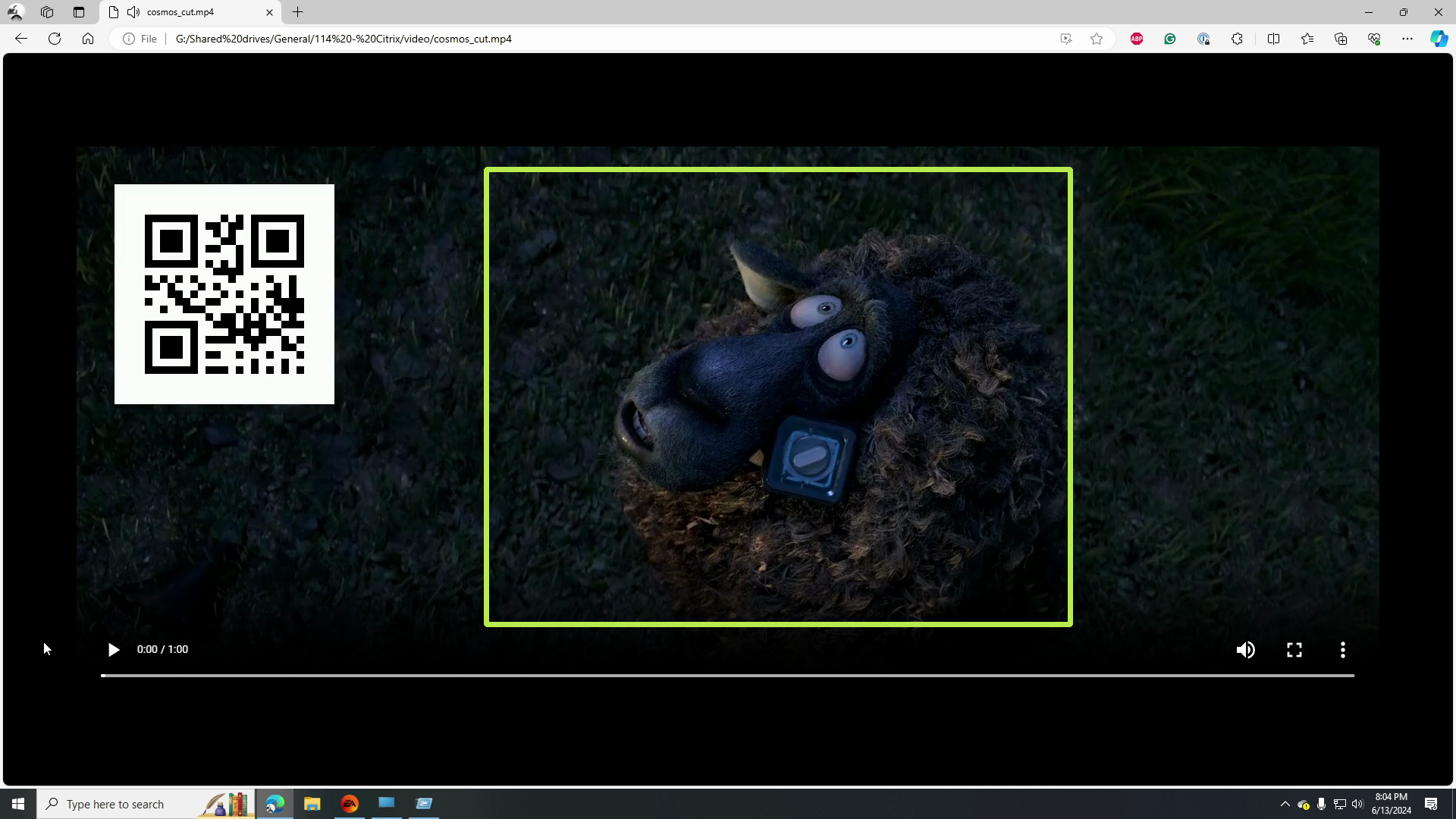Open Settings and more menu
The width and height of the screenshot is (1456, 819).
point(1407,39)
